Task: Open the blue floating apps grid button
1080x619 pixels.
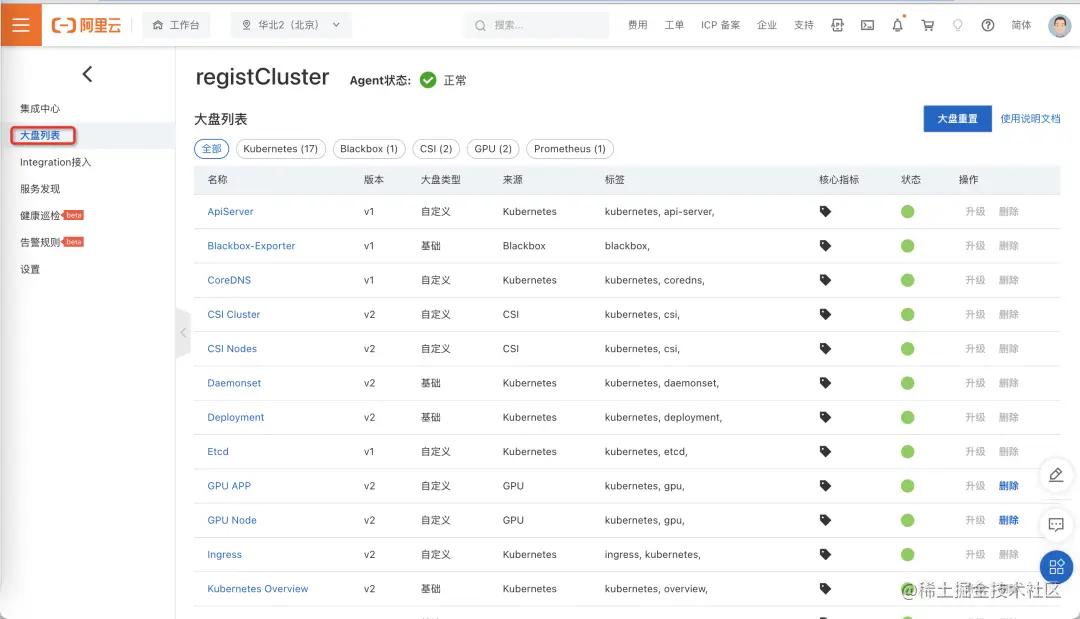Action: 1056,567
